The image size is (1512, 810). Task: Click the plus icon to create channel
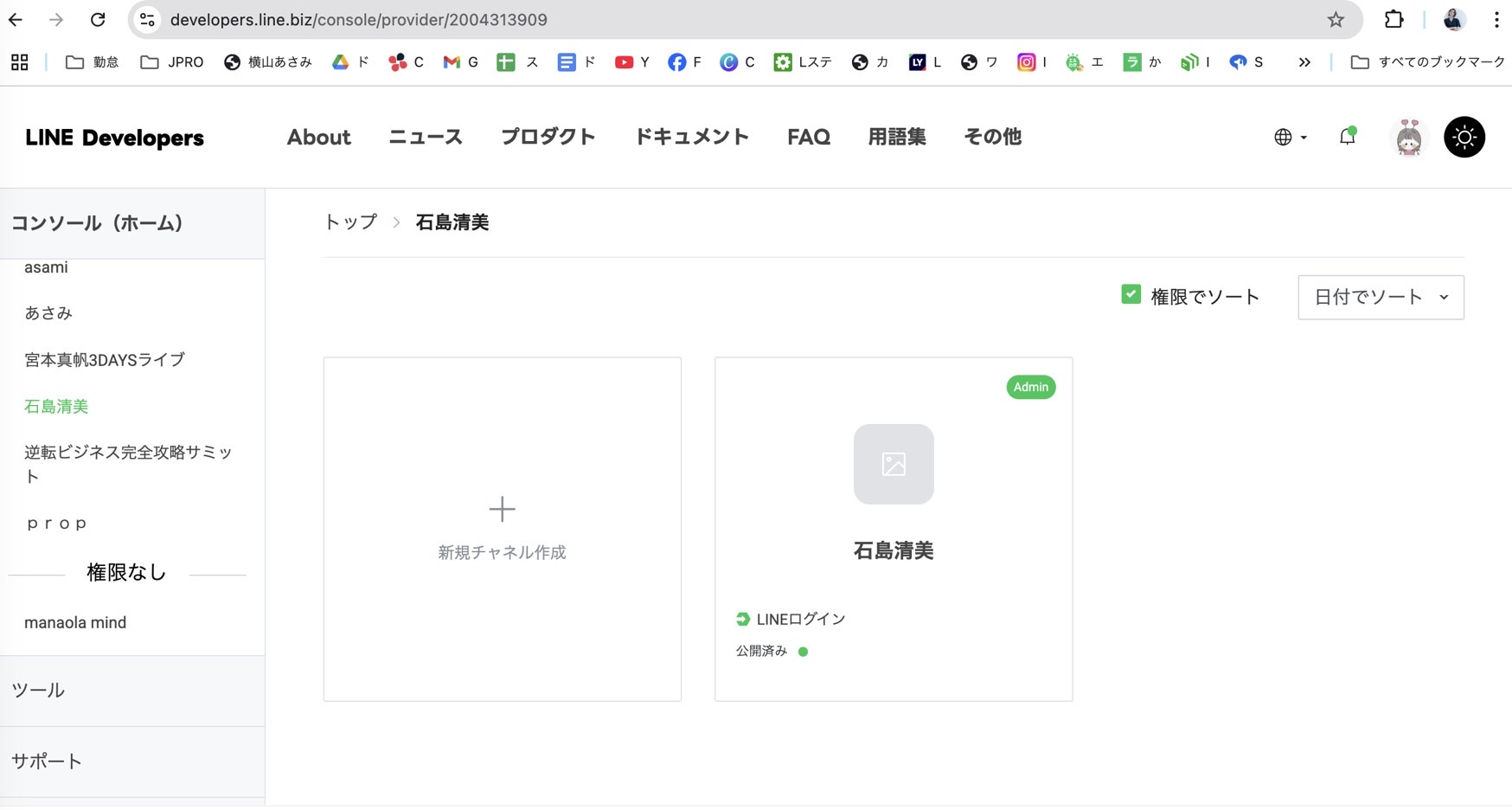point(502,509)
